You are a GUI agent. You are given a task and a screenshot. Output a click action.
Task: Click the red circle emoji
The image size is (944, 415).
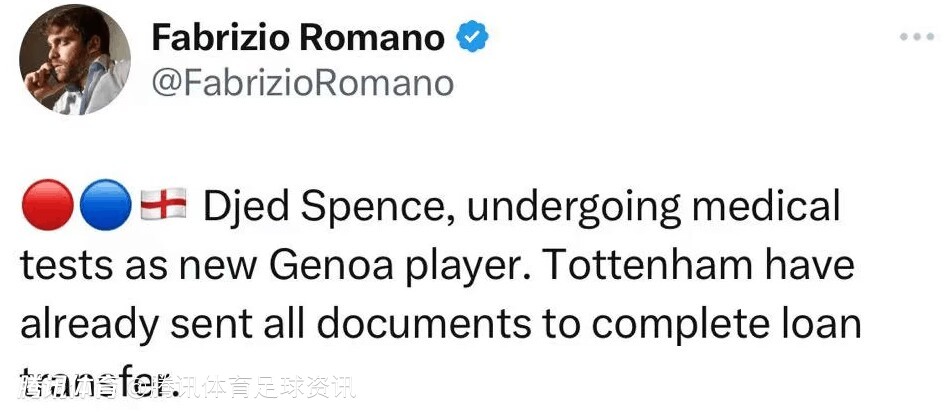click(x=43, y=208)
